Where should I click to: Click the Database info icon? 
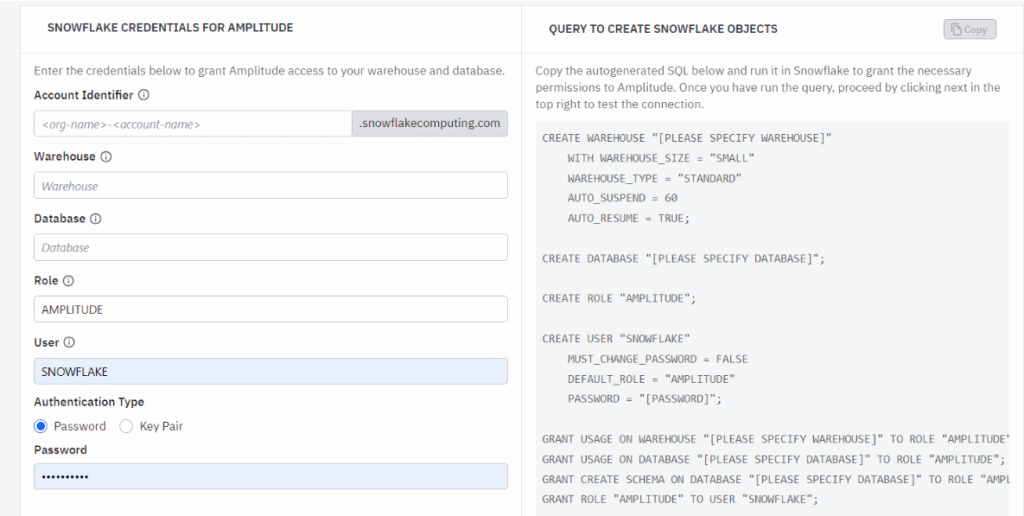tap(96, 219)
